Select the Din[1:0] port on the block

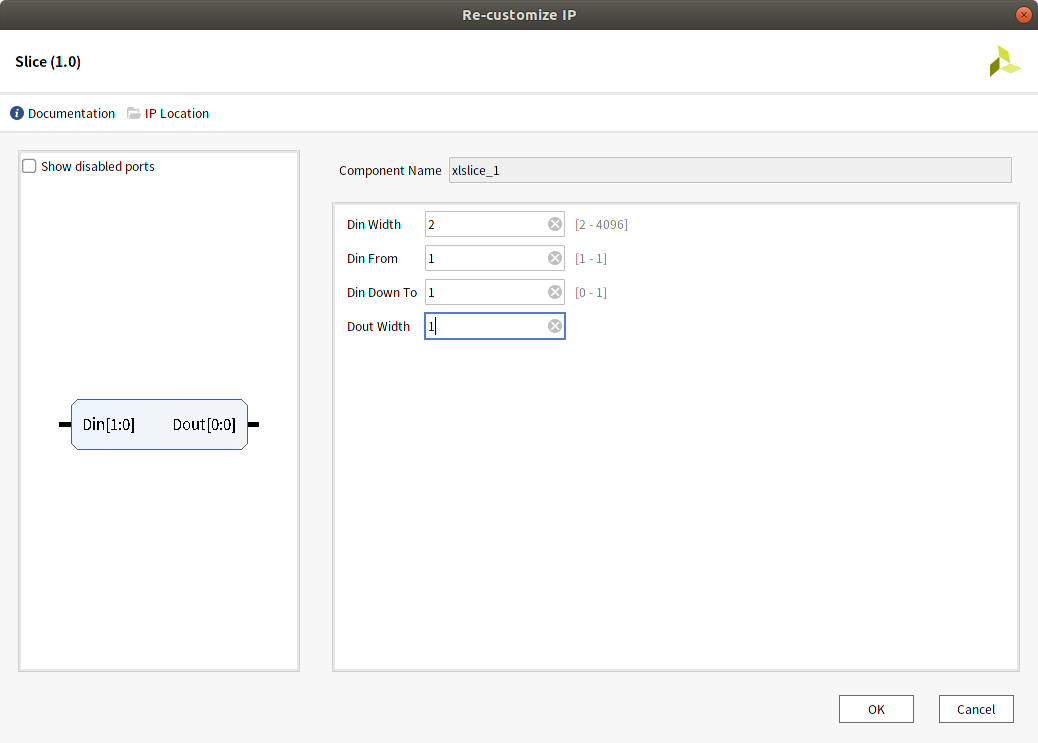click(x=109, y=424)
